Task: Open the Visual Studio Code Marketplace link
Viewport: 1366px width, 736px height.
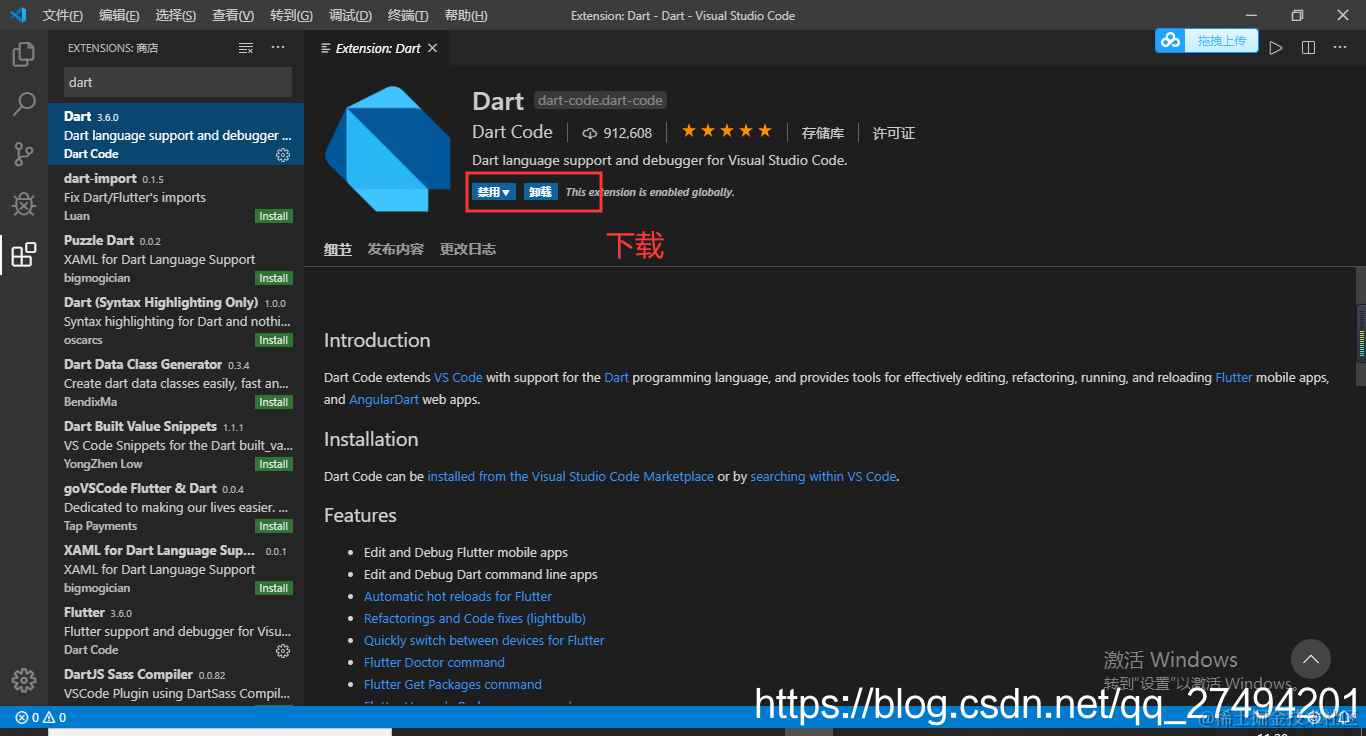Action: tap(571, 477)
